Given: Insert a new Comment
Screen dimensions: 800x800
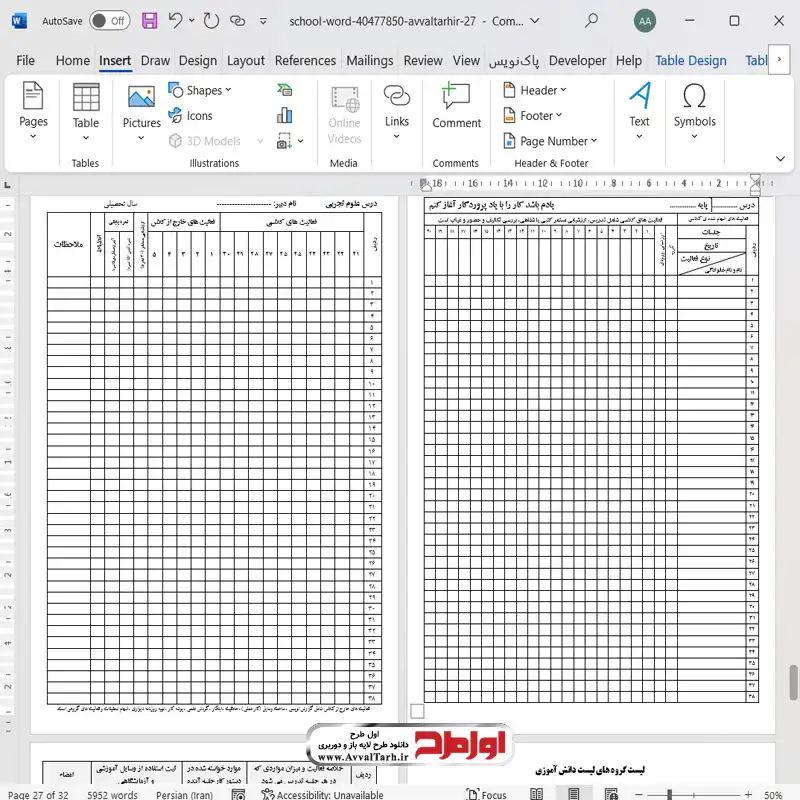Looking at the screenshot, I should click(456, 106).
